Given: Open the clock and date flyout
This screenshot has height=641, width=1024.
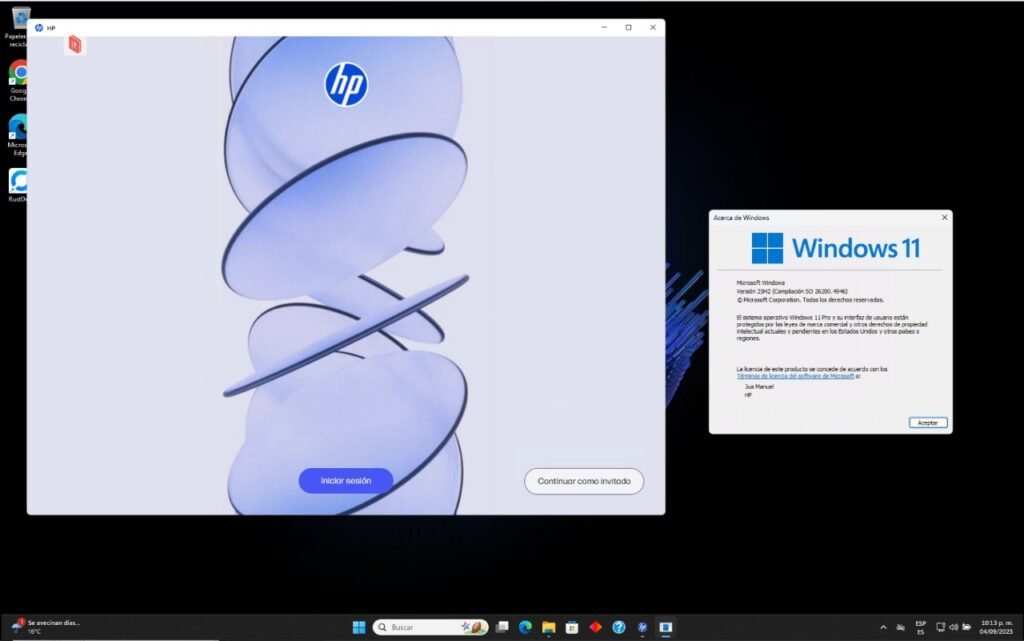Looking at the screenshot, I should click(x=996, y=627).
